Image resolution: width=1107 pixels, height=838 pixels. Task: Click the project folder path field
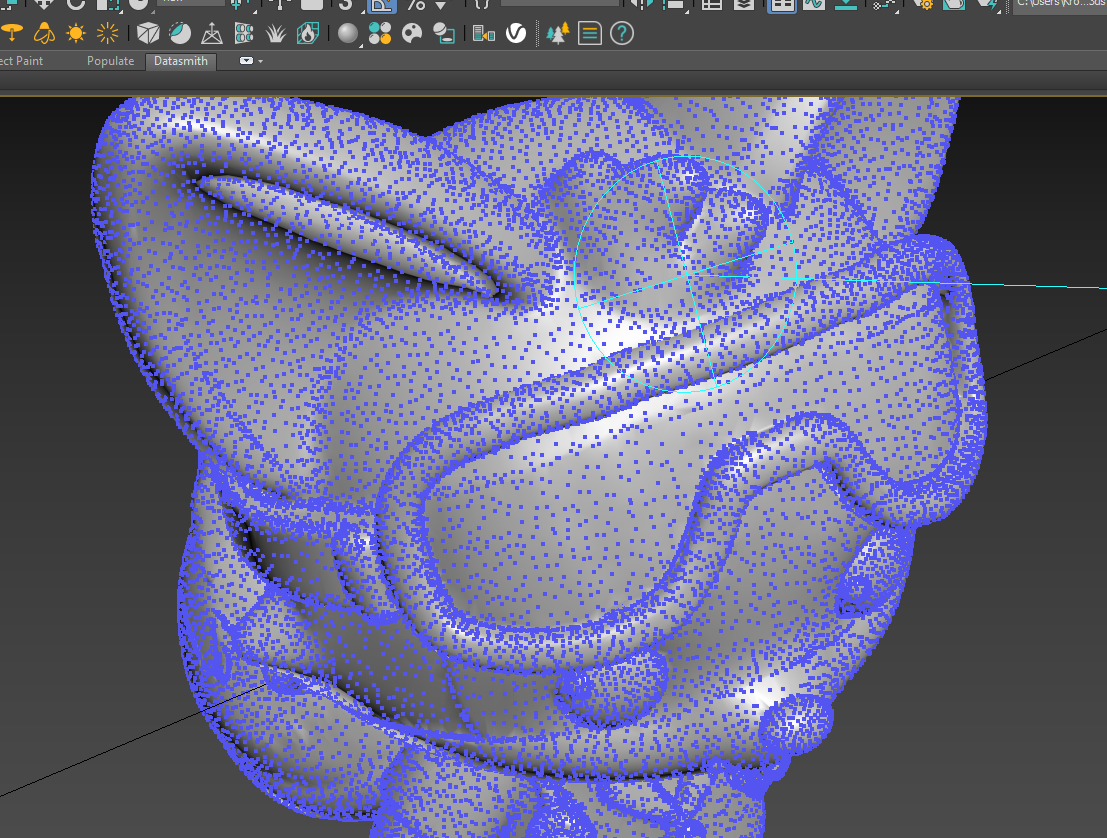click(1060, 6)
